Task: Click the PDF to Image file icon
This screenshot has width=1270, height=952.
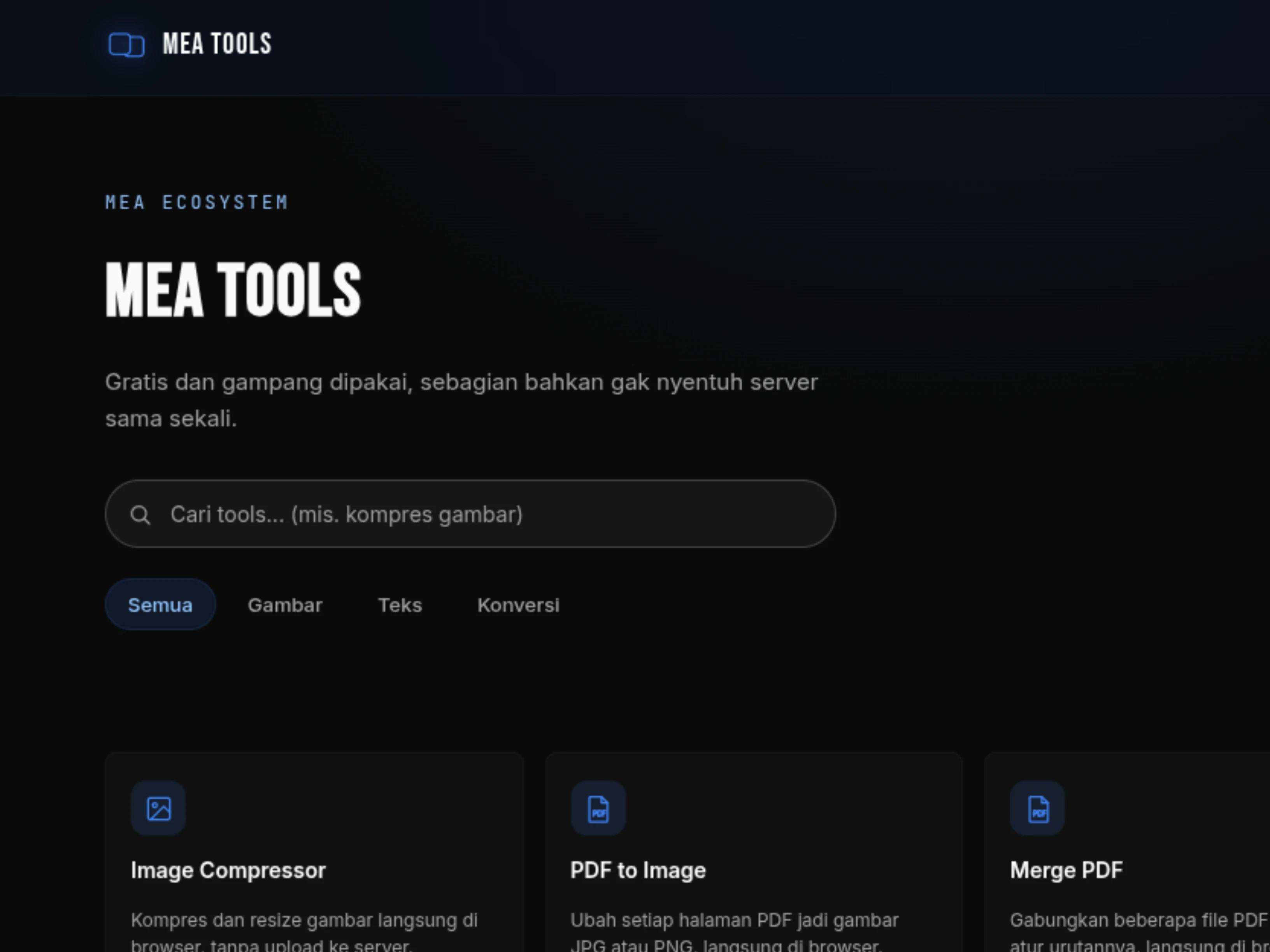Action: [x=598, y=808]
